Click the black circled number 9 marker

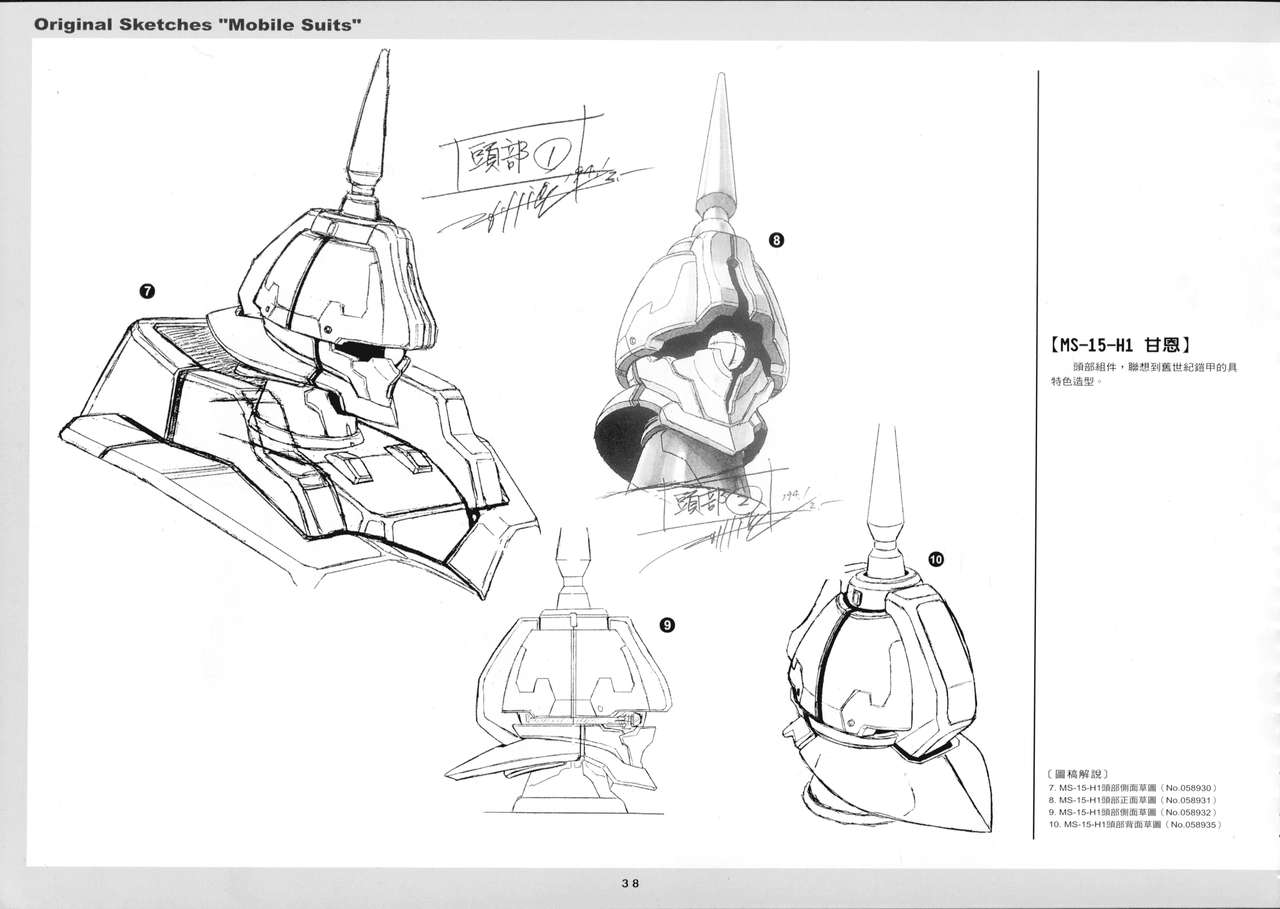click(x=666, y=625)
